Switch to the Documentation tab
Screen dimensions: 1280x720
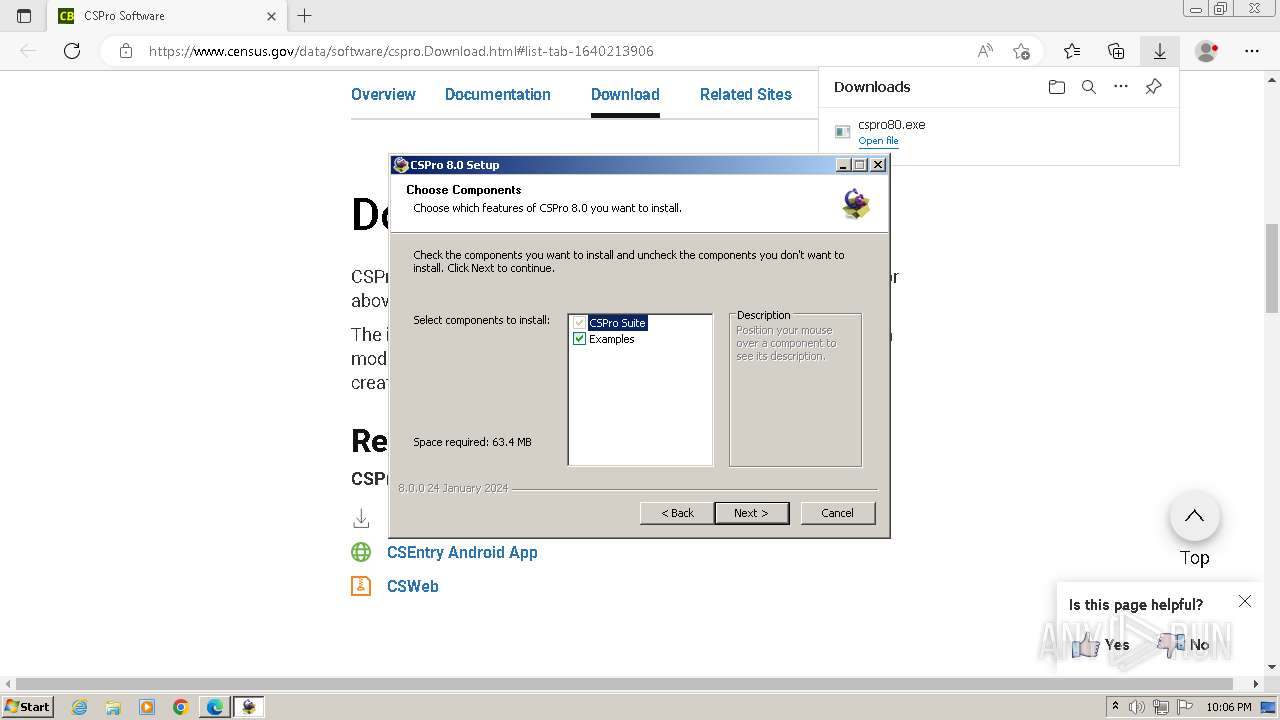[x=498, y=94]
